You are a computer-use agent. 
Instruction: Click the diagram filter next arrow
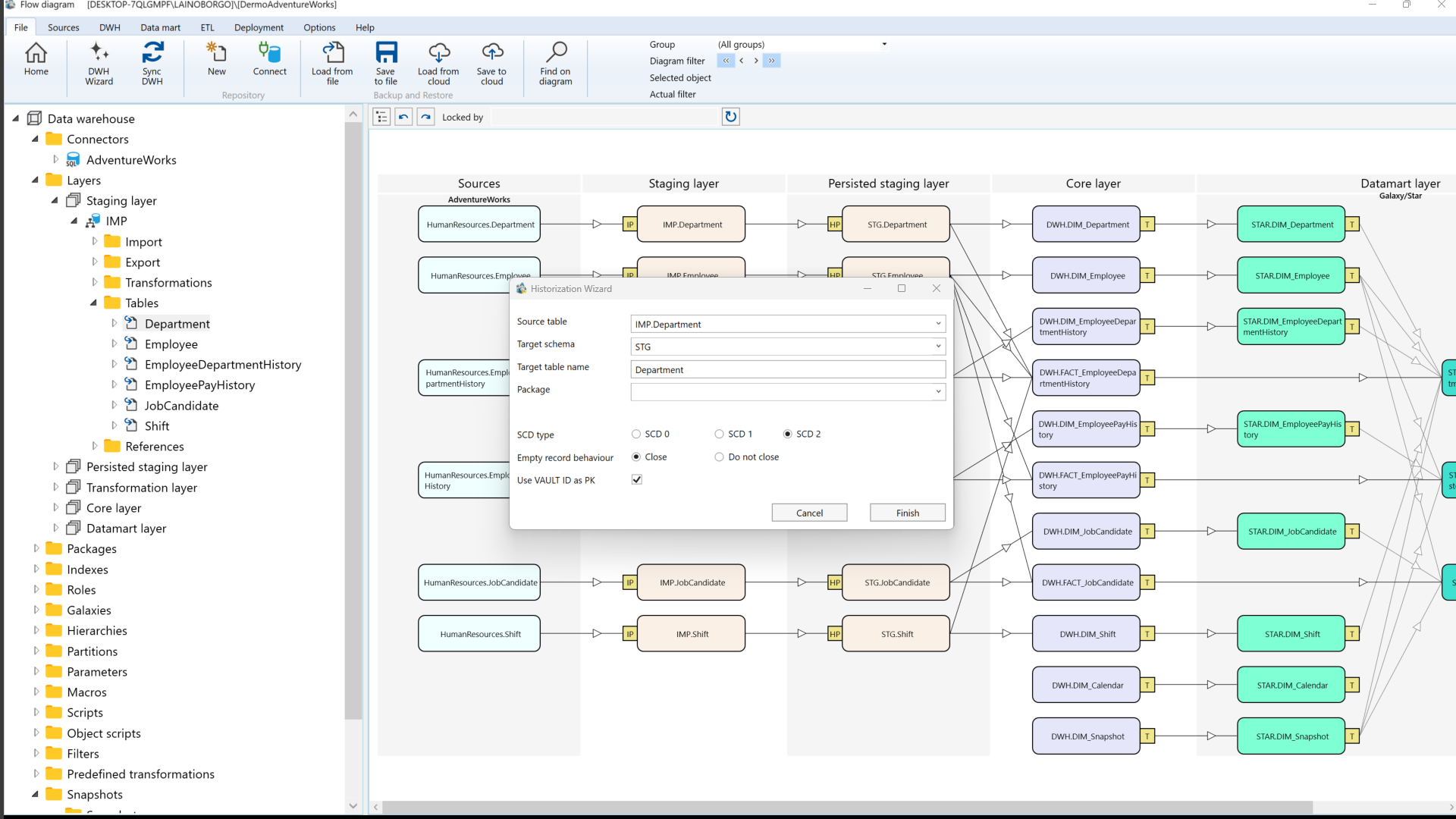[756, 61]
